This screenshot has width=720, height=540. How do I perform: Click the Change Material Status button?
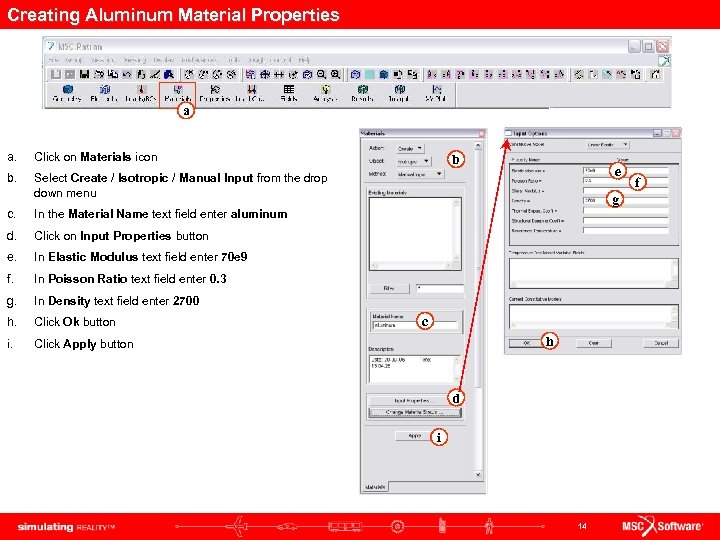point(415,412)
